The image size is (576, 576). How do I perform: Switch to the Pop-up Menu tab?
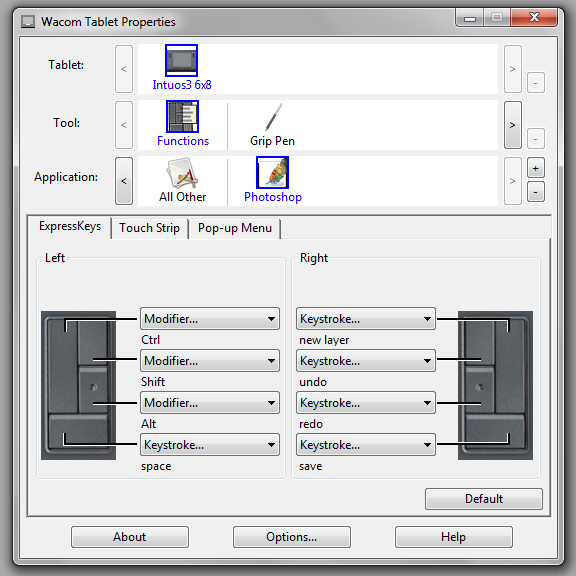pyautogui.click(x=235, y=228)
